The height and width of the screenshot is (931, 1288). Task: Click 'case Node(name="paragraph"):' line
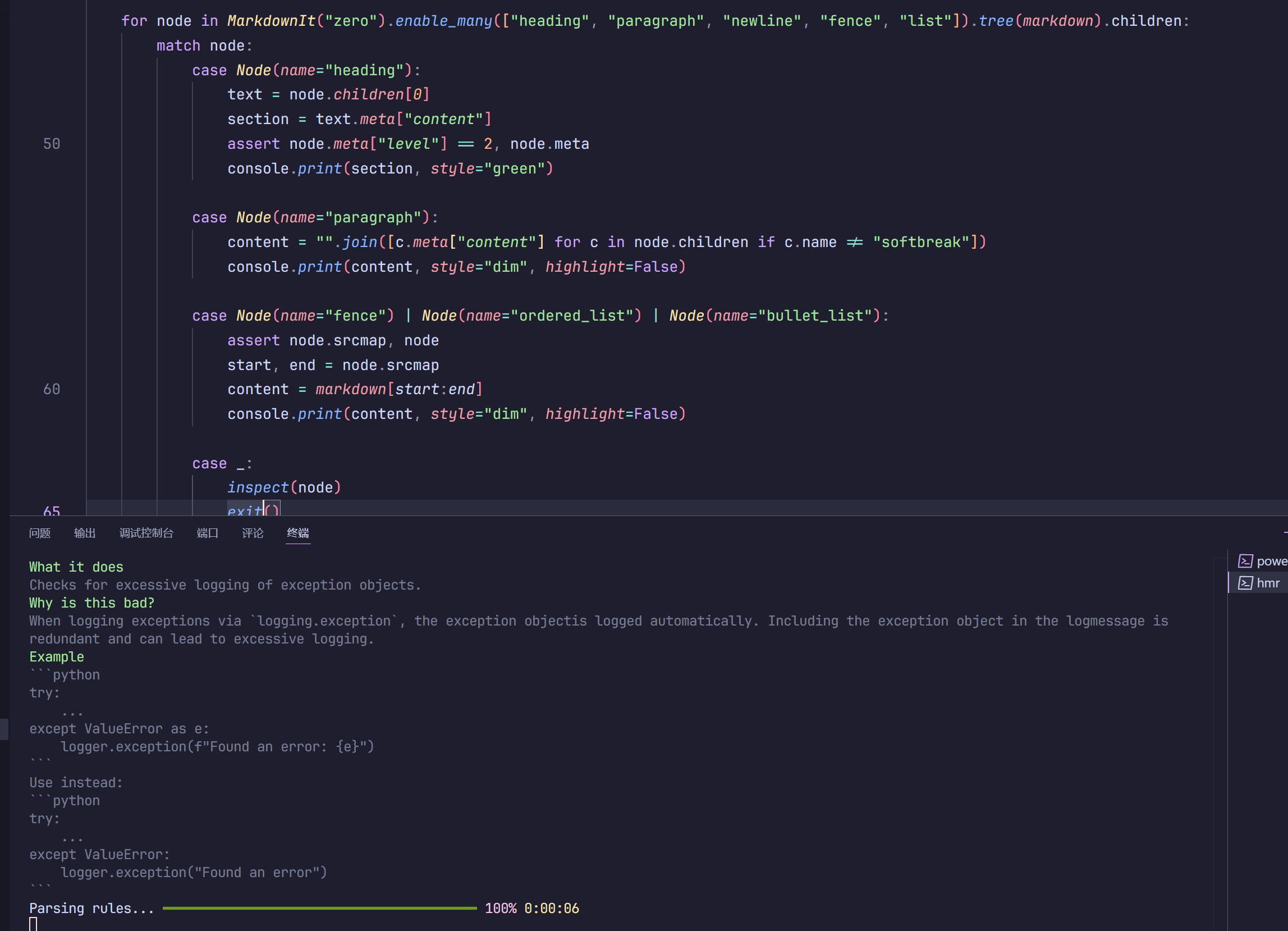(315, 218)
